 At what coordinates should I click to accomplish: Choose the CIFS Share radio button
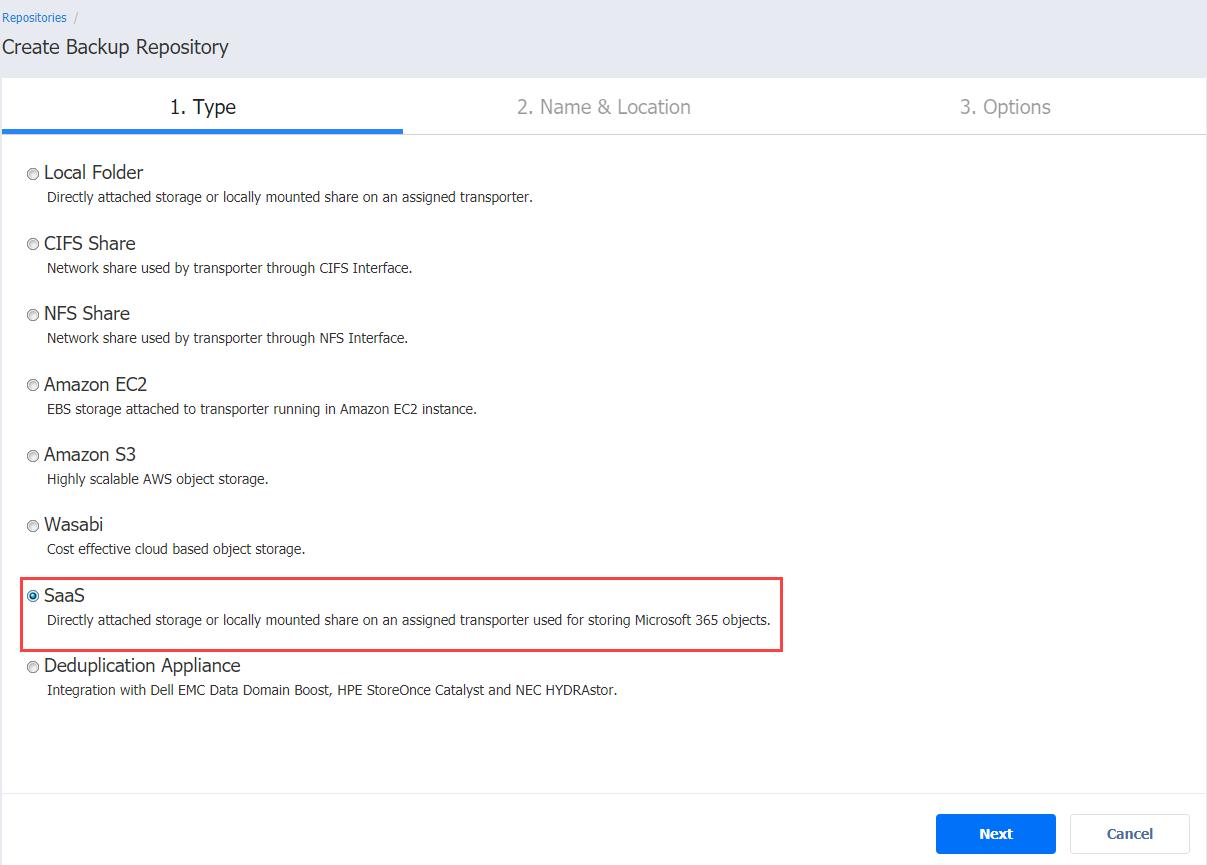click(33, 245)
